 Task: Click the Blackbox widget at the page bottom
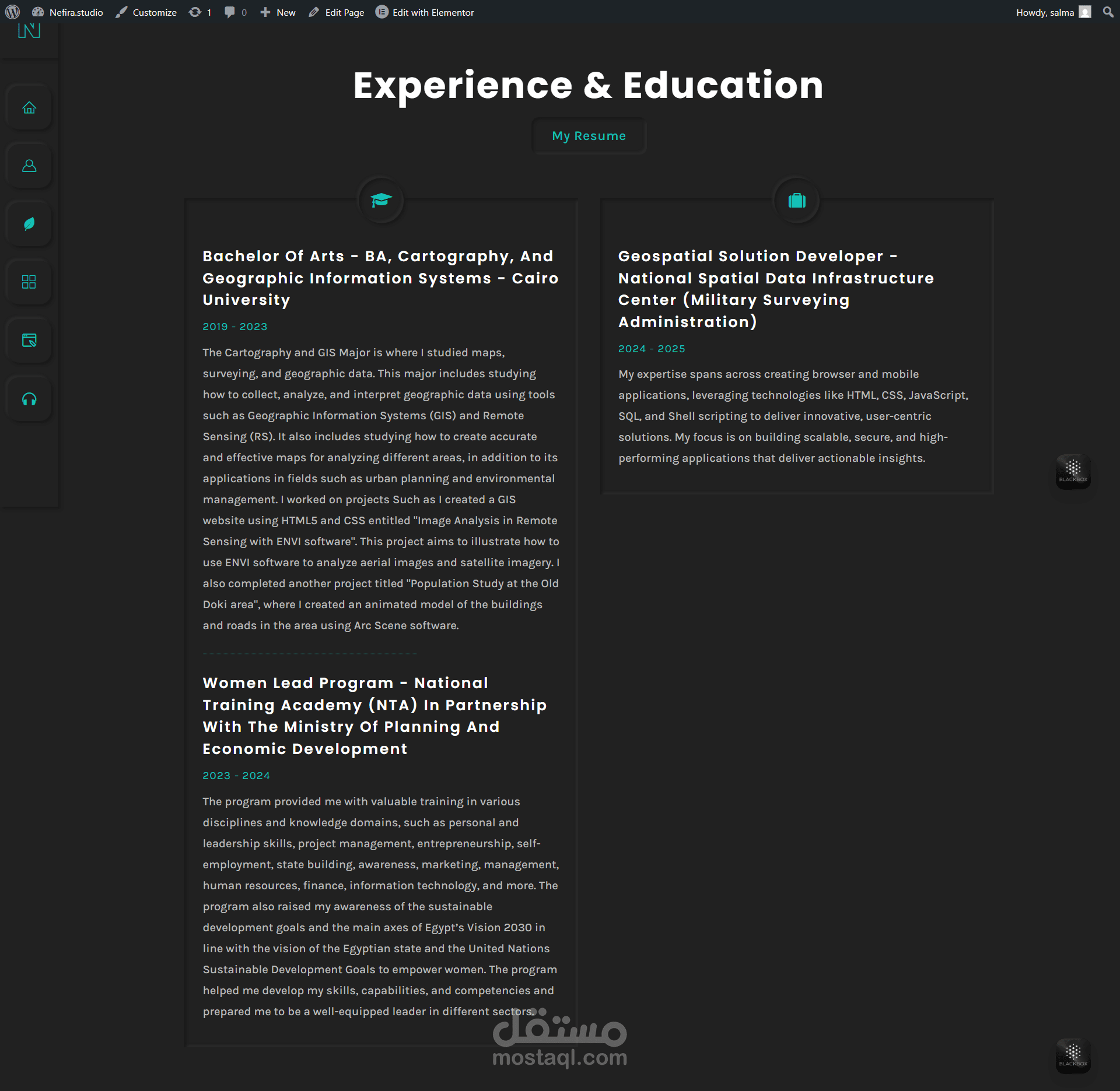click(1073, 1055)
